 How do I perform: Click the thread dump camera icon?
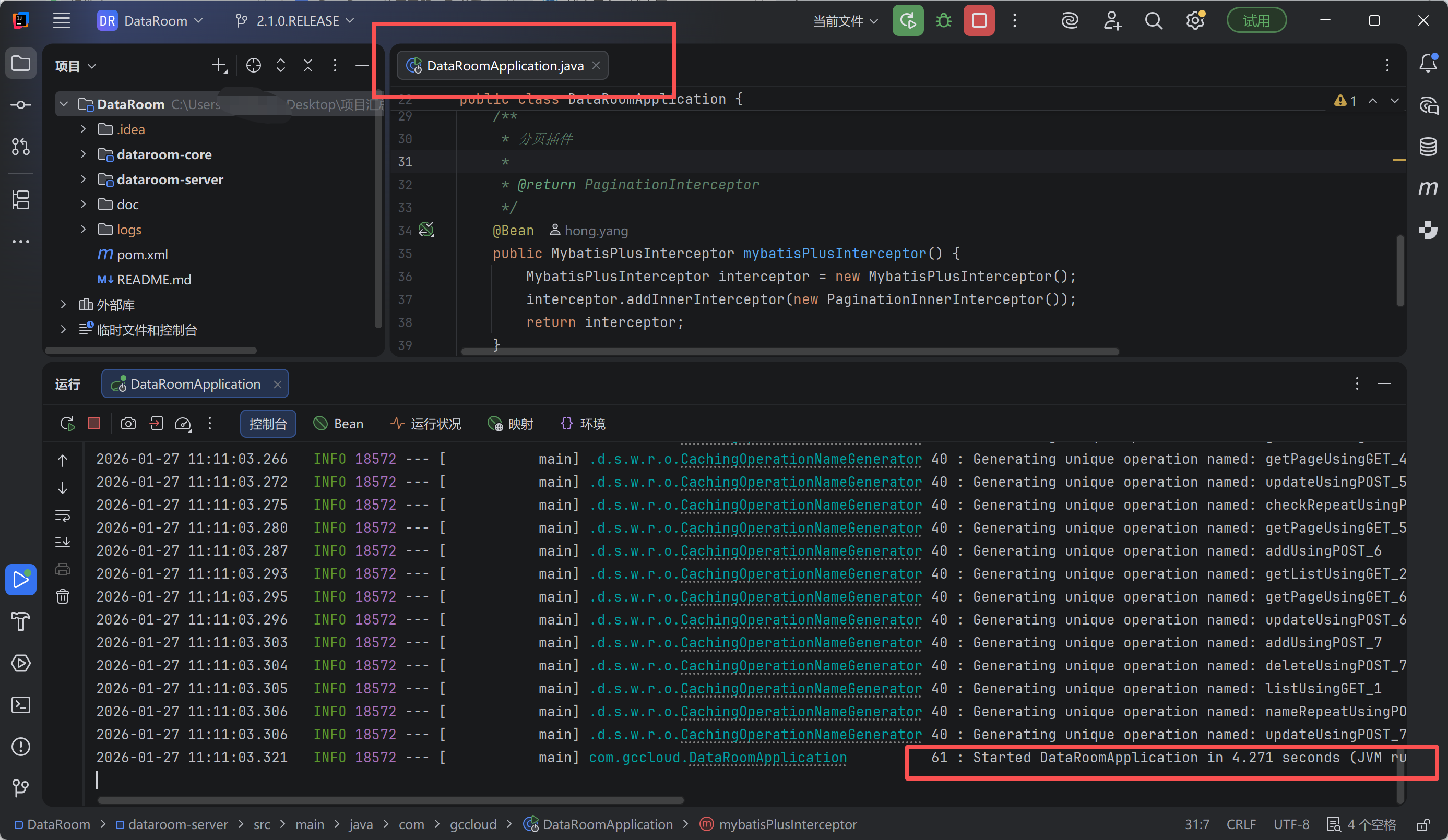click(128, 424)
